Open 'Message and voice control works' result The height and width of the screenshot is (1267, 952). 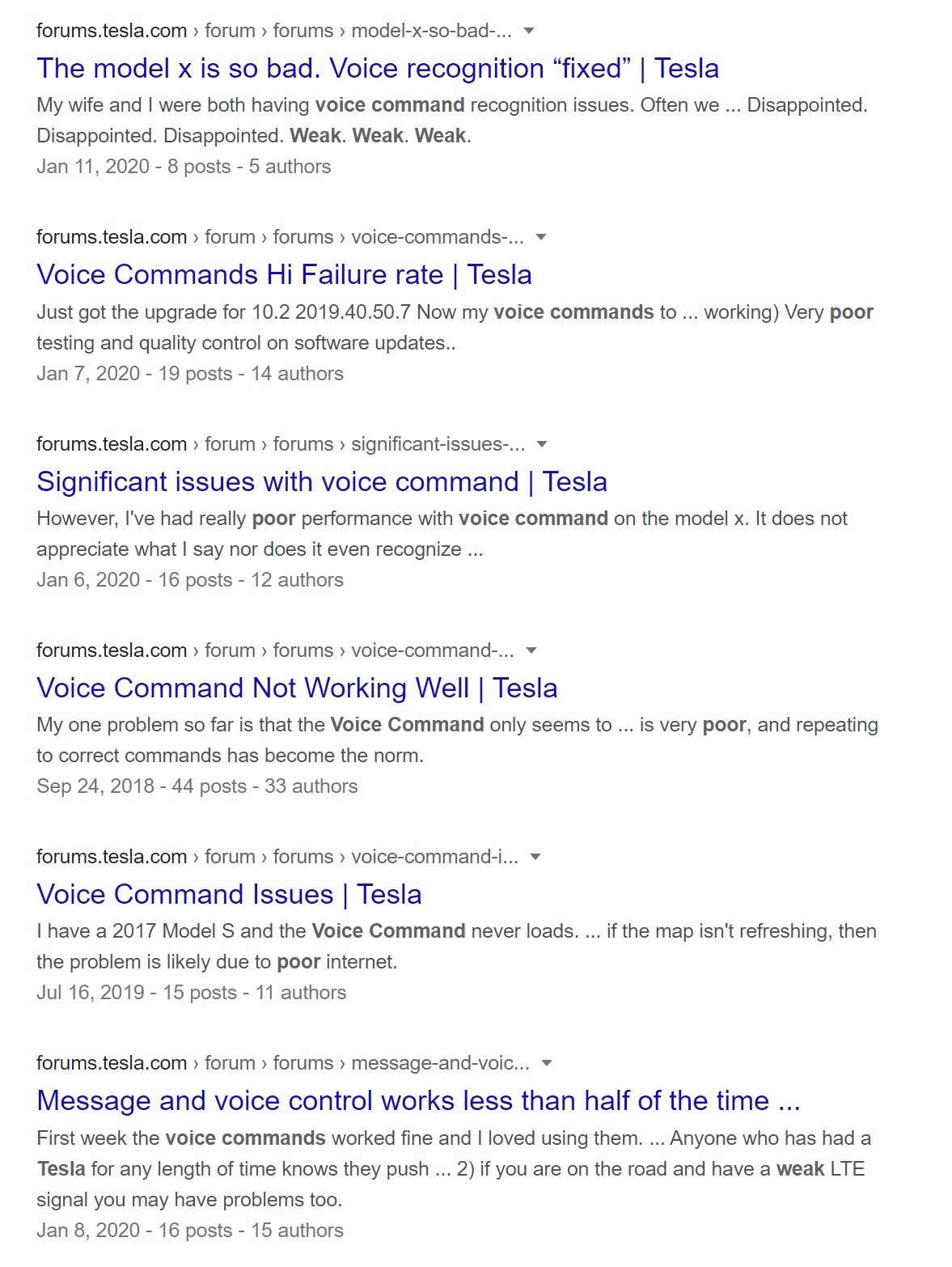pyautogui.click(x=417, y=1101)
